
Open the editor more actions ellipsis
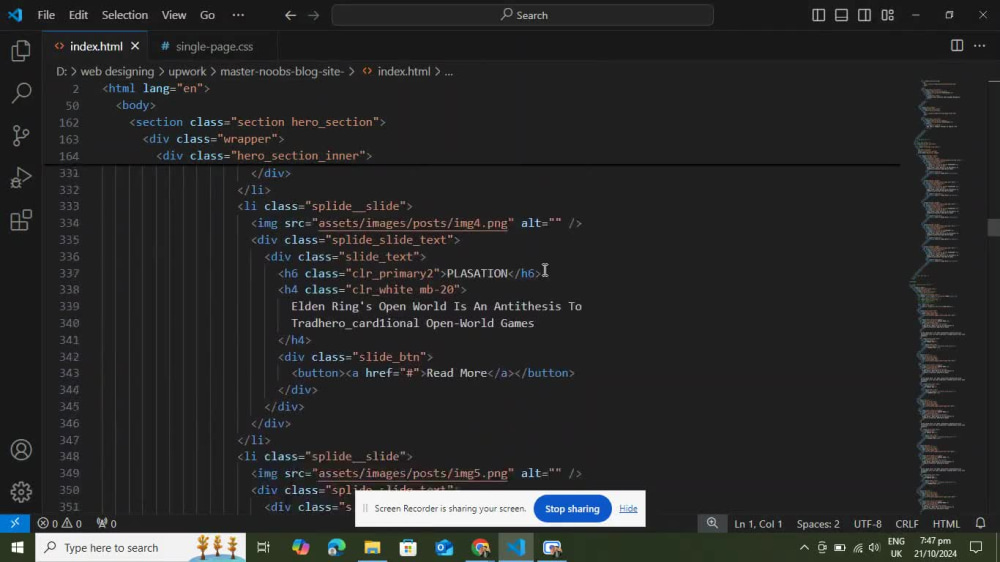click(x=980, y=46)
